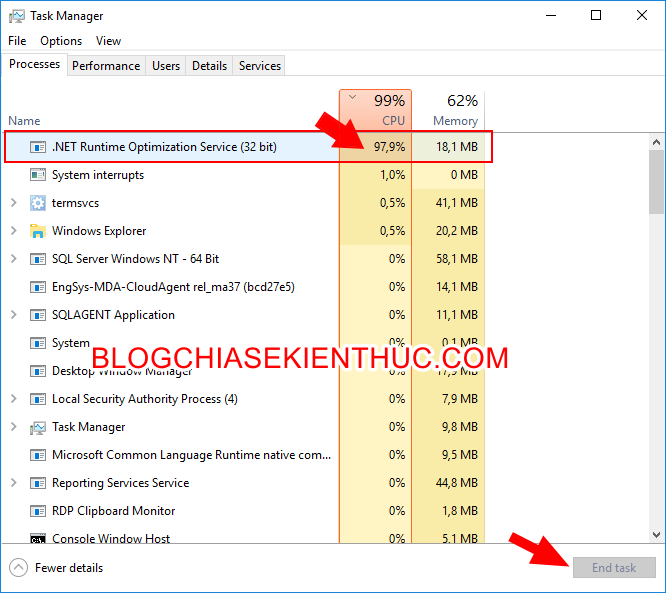This screenshot has width=666, height=593.
Task: Select the Task Manager process name
Action: point(88,427)
